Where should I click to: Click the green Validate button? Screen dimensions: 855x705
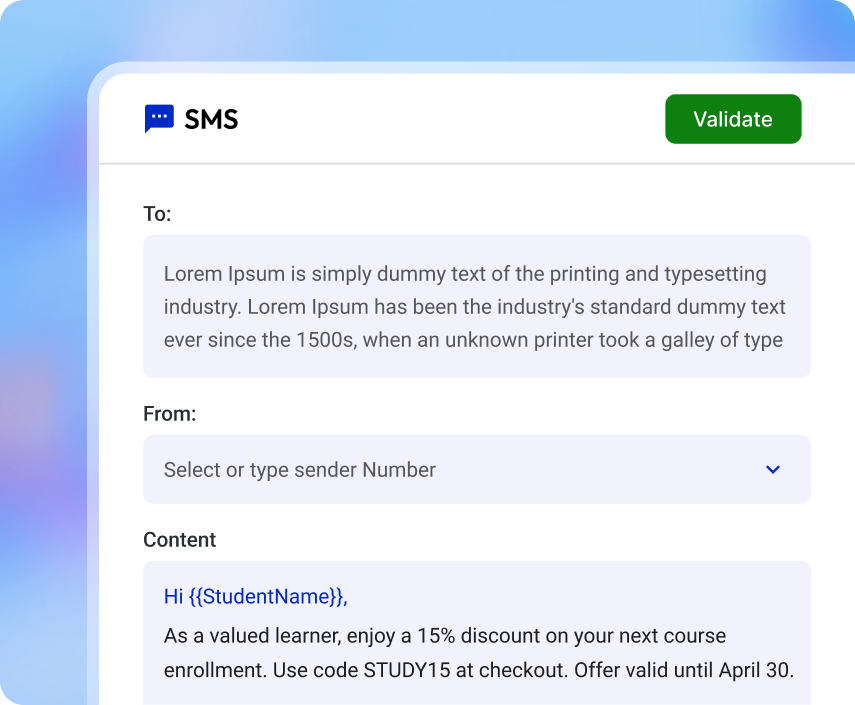[733, 119]
